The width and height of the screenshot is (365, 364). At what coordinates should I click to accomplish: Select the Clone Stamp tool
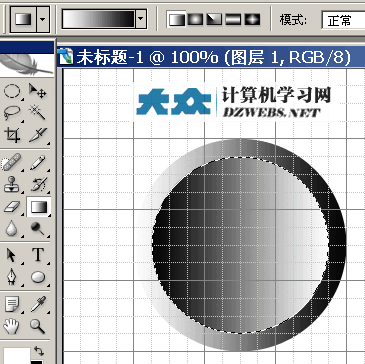pos(13,184)
